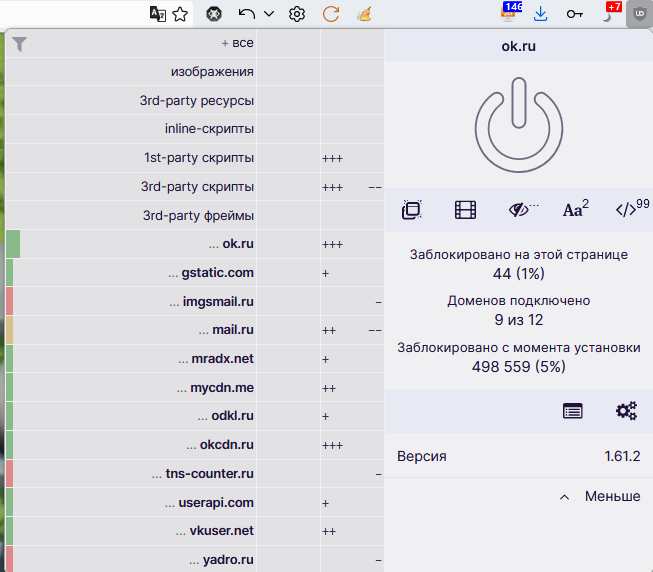Toggle JavaScript blocking code icon
Image resolution: width=653 pixels, height=572 pixels.
(x=632, y=208)
